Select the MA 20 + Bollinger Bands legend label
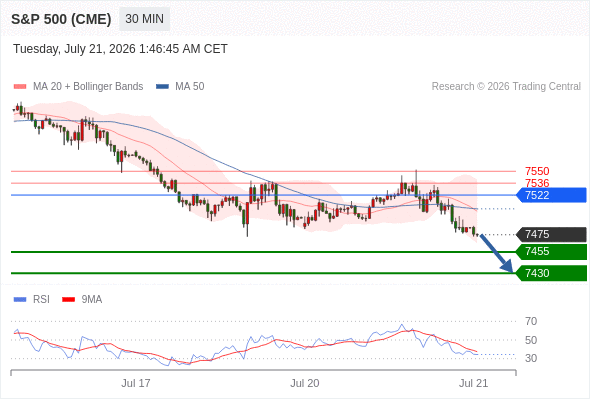590x400 pixels. pyautogui.click(x=88, y=87)
